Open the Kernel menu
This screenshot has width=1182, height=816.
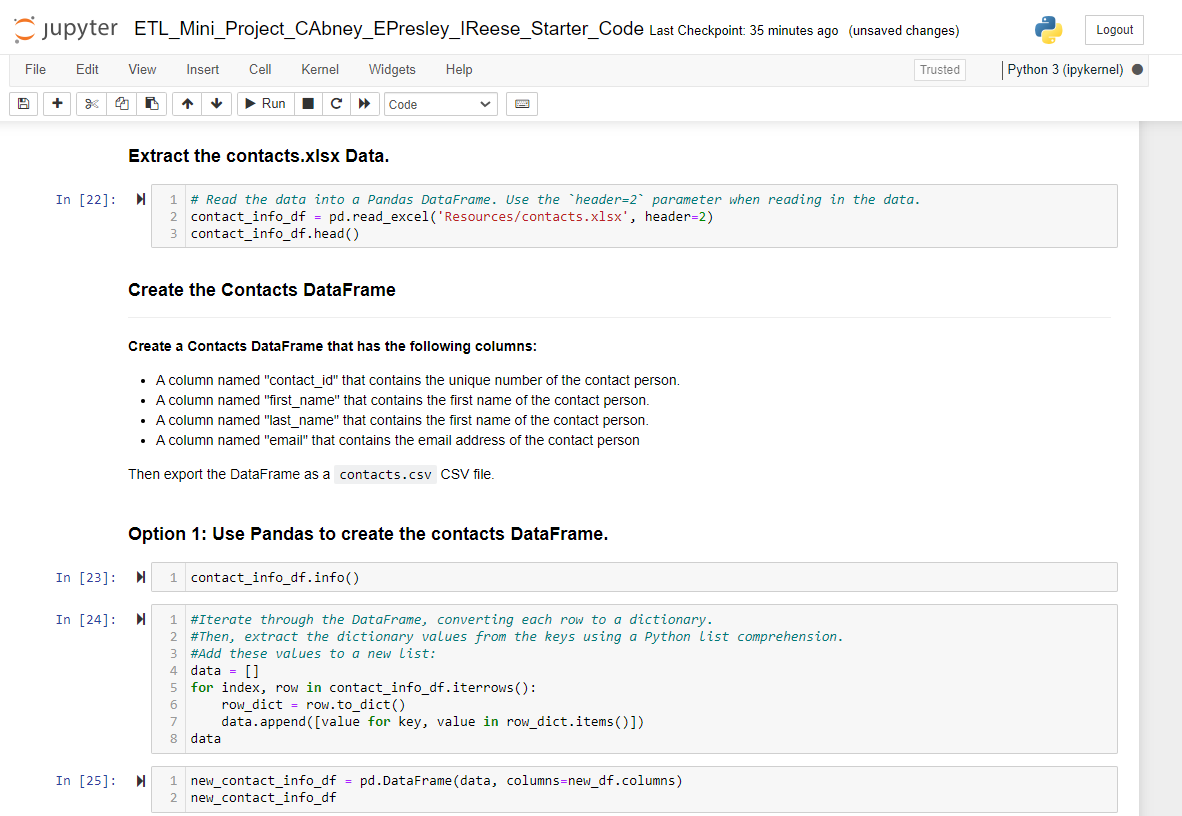click(x=319, y=69)
